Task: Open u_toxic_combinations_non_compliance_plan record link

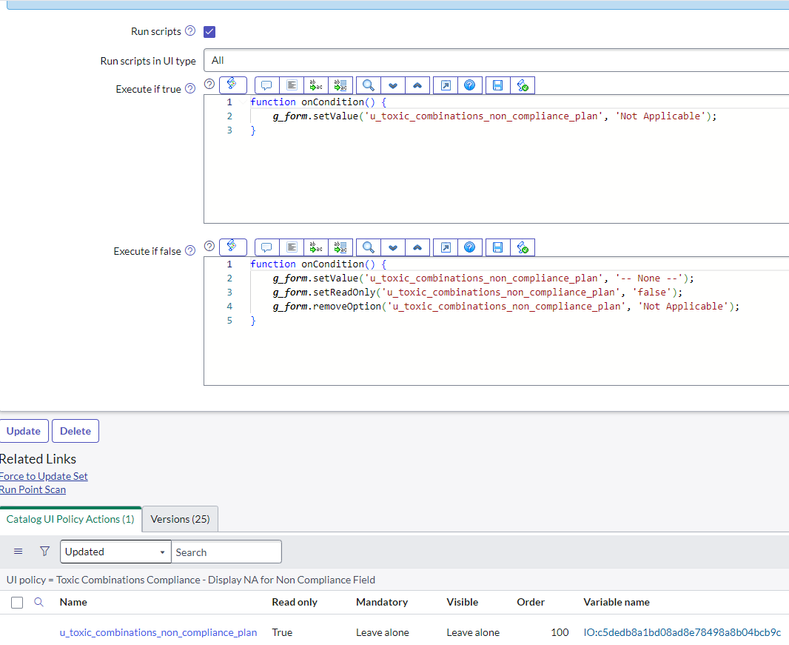Action: pyautogui.click(x=159, y=632)
